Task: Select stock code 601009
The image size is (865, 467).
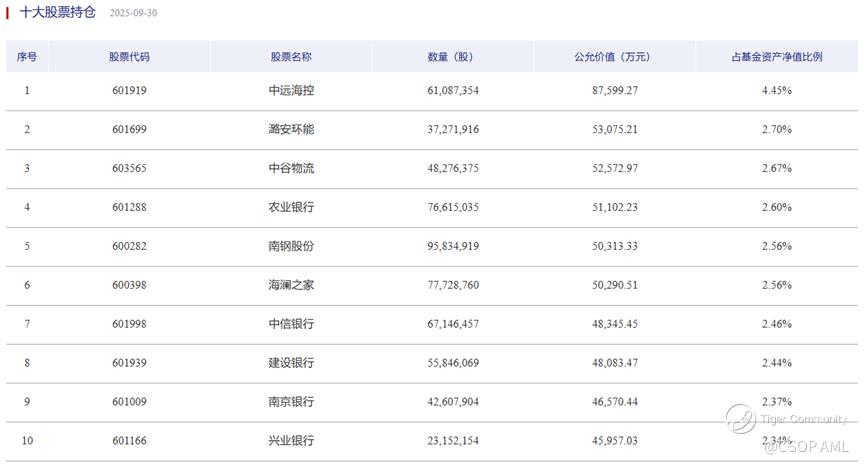Action: coord(129,402)
